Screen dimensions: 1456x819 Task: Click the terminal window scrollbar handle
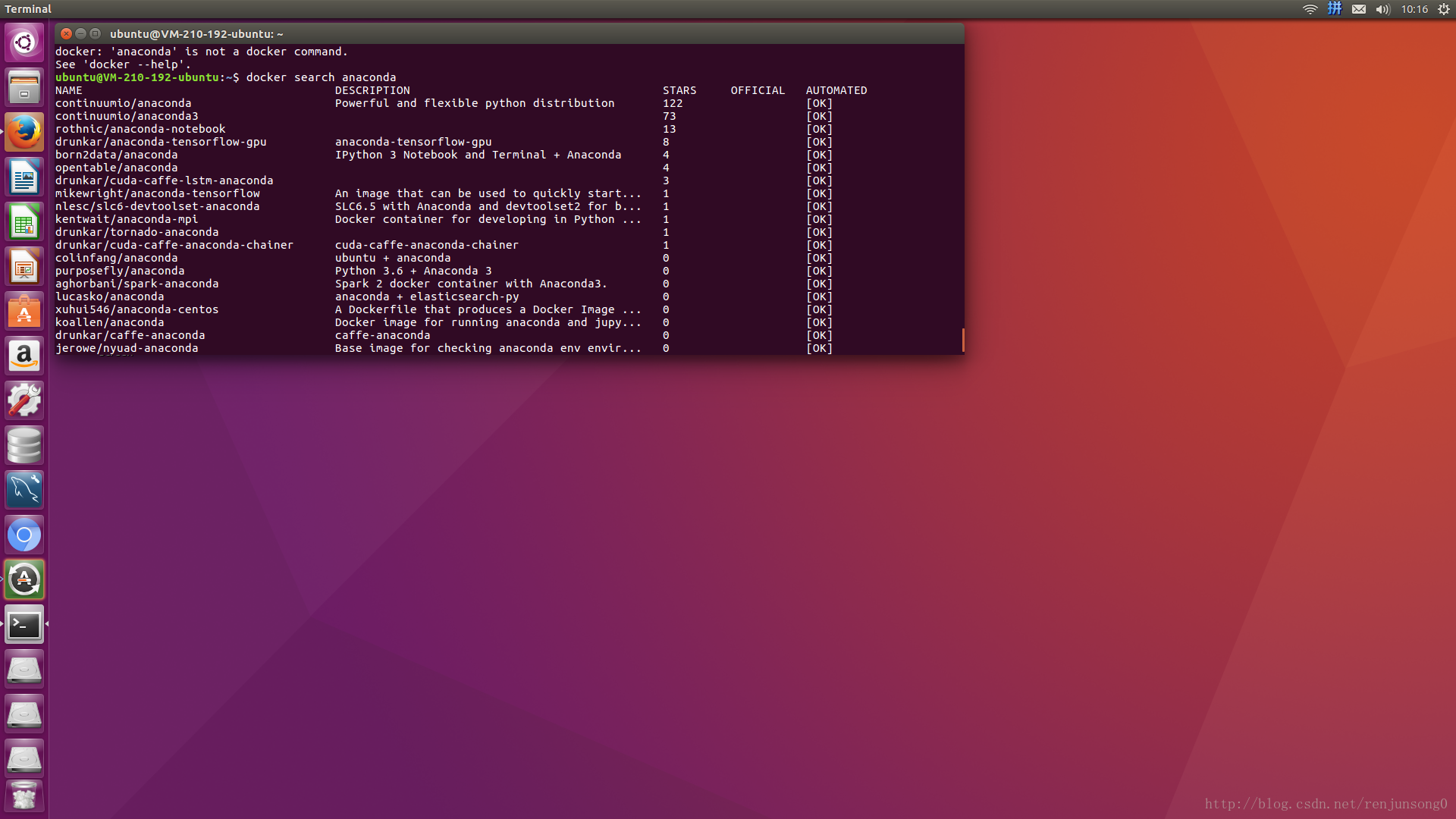tap(962, 340)
